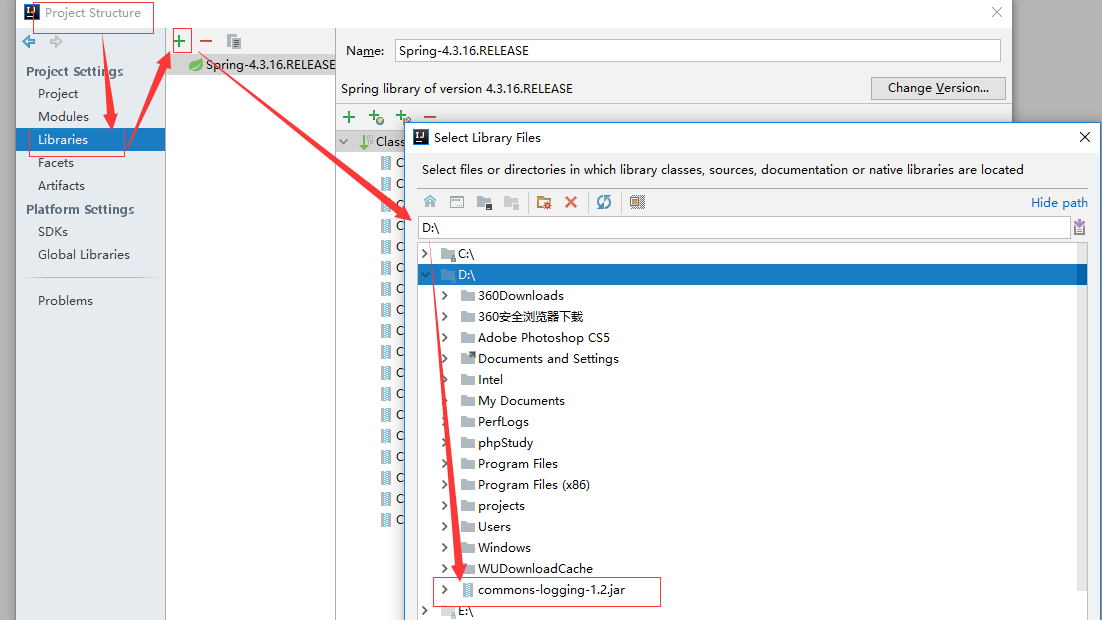Expand the 360Downloads folder
Viewport: 1102px width, 620px height.
(x=445, y=296)
